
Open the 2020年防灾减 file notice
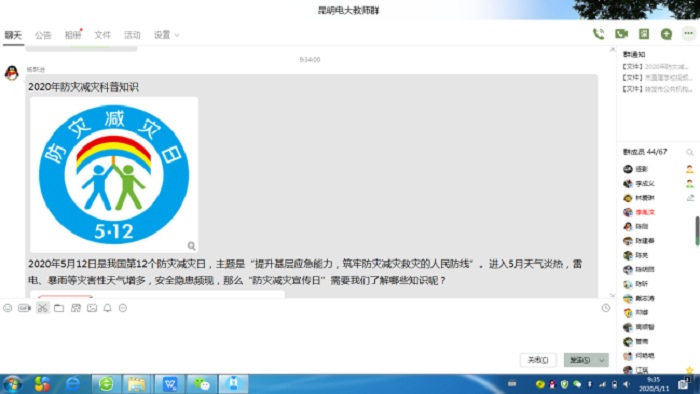pyautogui.click(x=655, y=66)
